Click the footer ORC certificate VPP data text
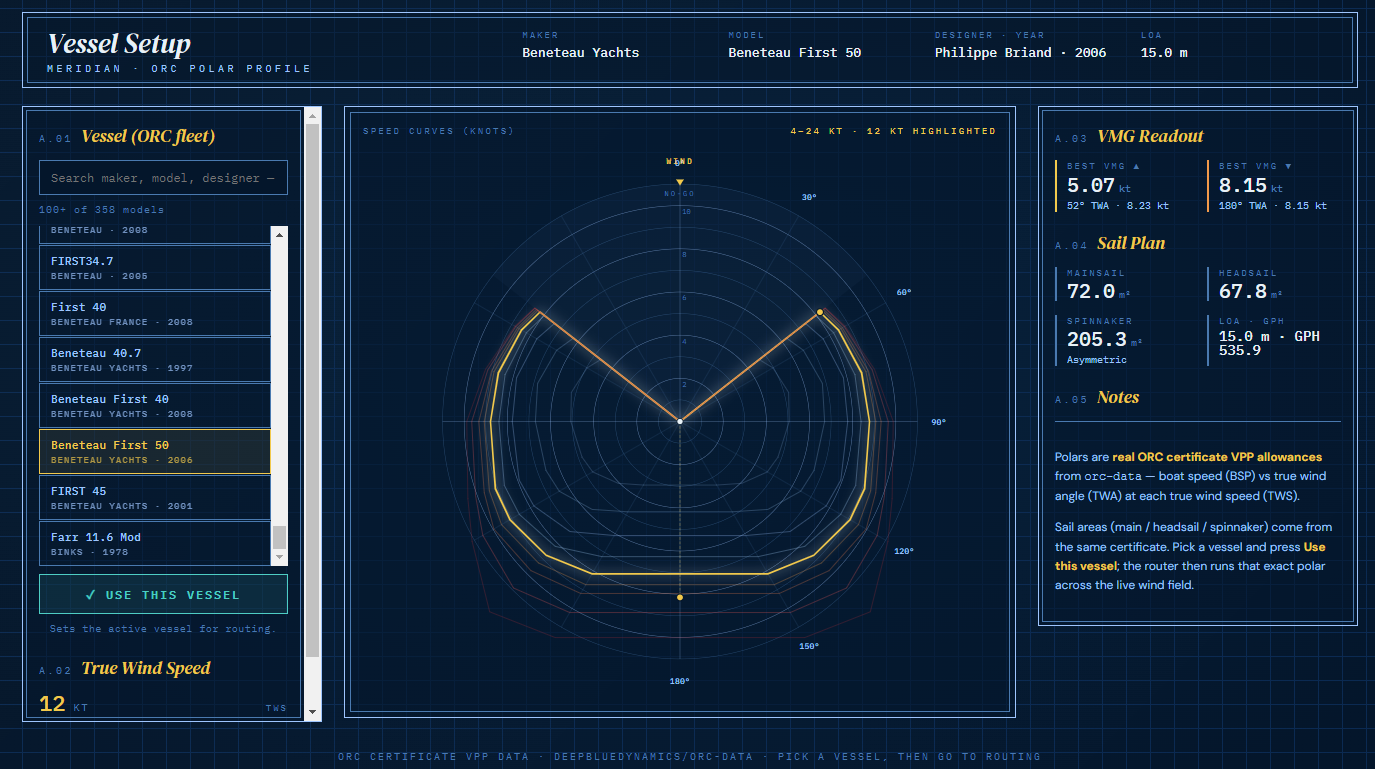Viewport: 1375px width, 769px height. 689,757
